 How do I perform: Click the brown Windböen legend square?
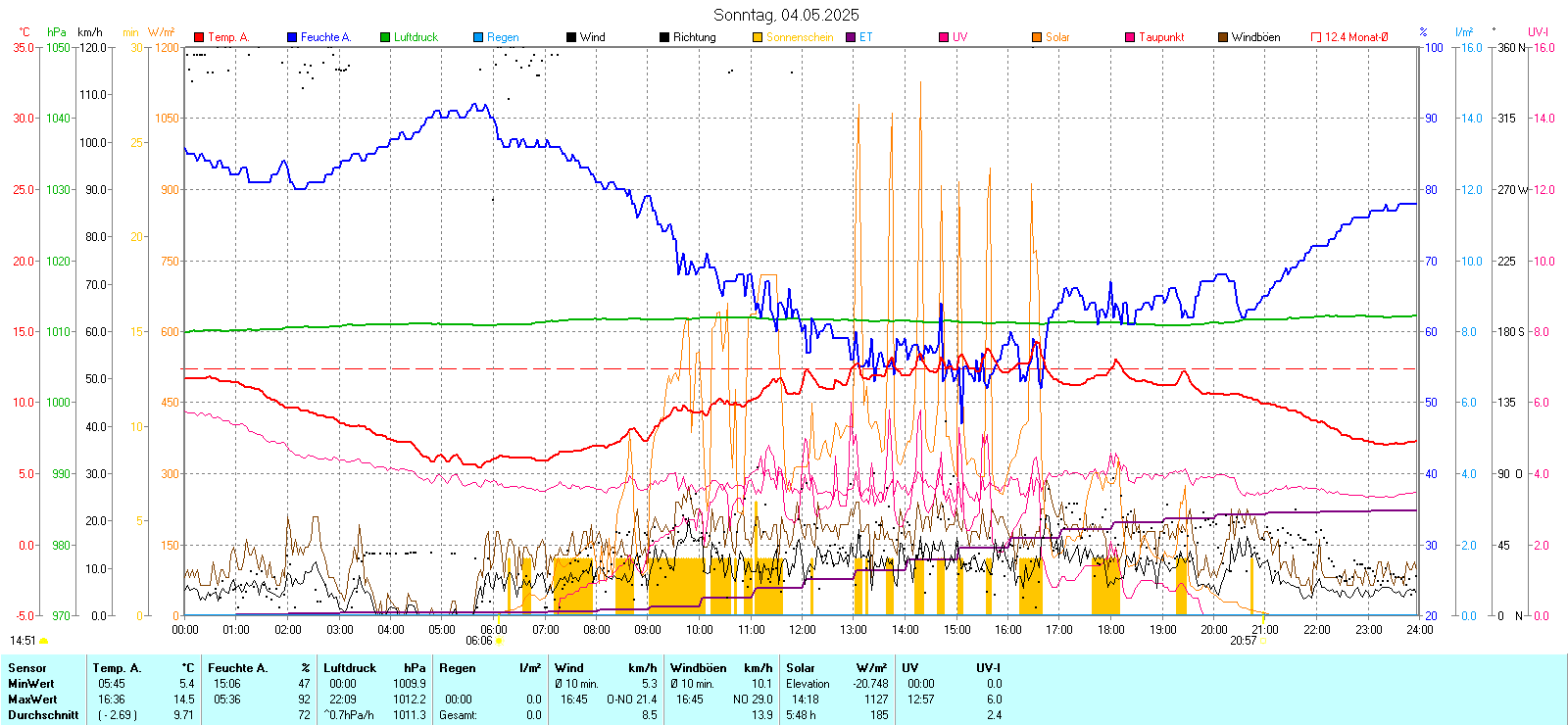click(1223, 37)
